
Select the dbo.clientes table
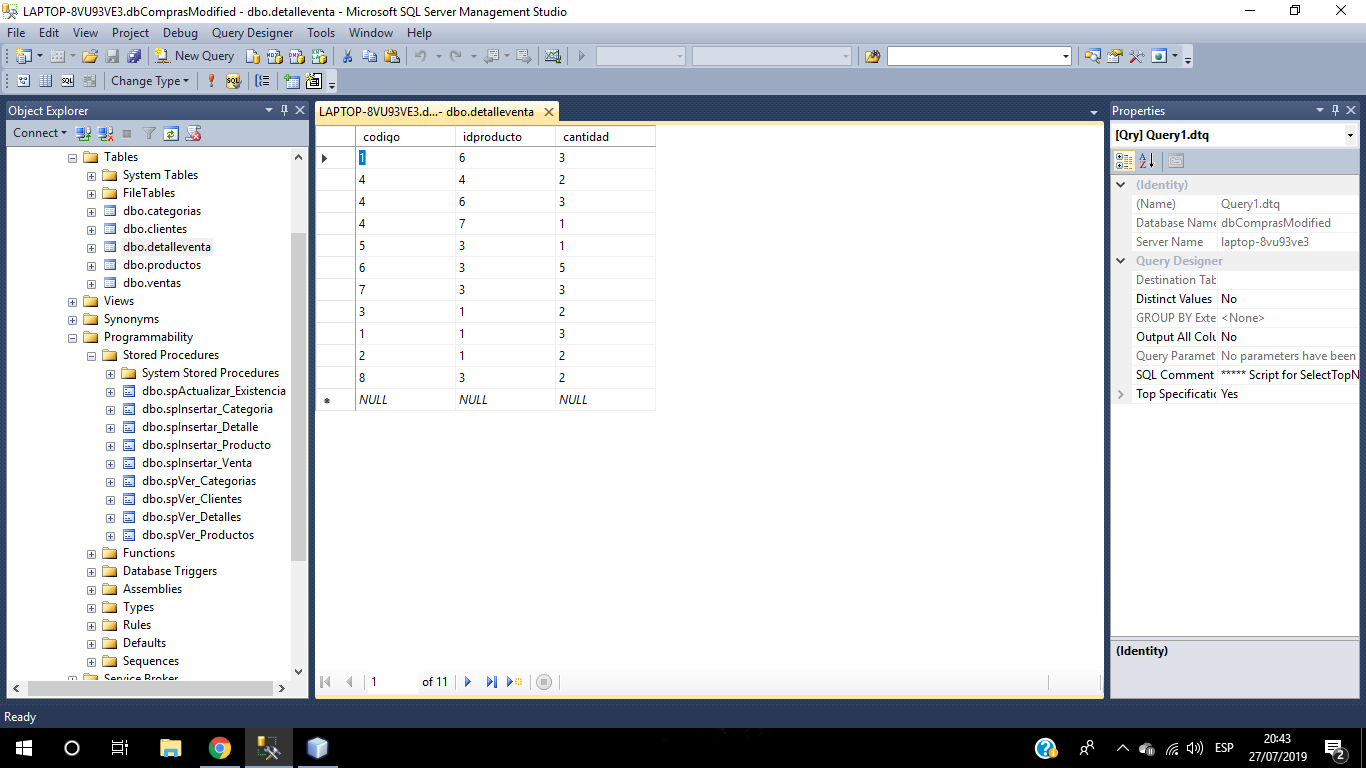click(155, 229)
